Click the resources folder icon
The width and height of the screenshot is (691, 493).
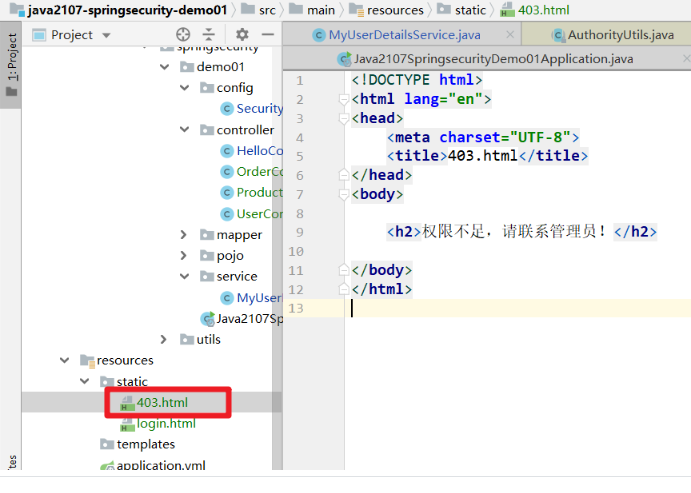pyautogui.click(x=87, y=361)
